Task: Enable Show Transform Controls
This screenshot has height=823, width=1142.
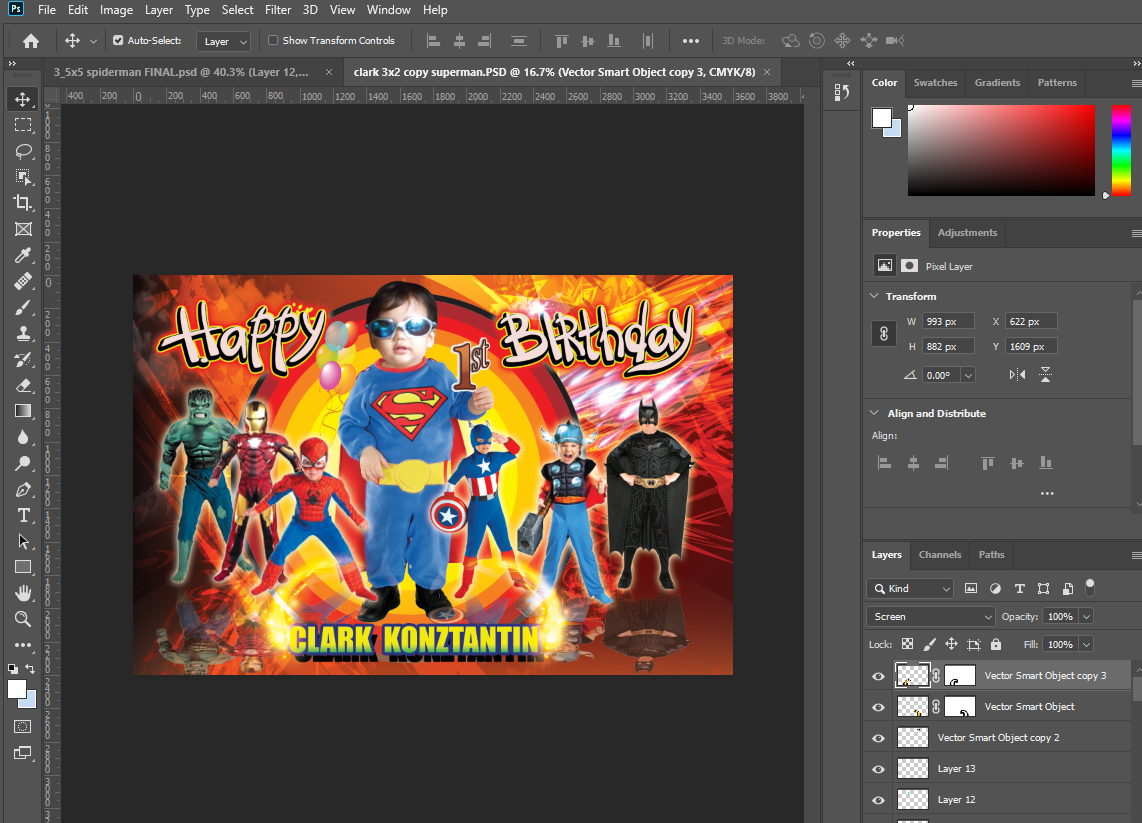Action: [x=272, y=40]
